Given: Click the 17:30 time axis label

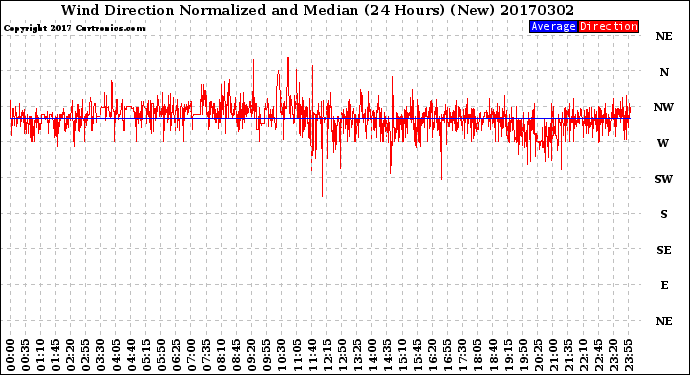Looking at the screenshot, I should click(462, 355).
